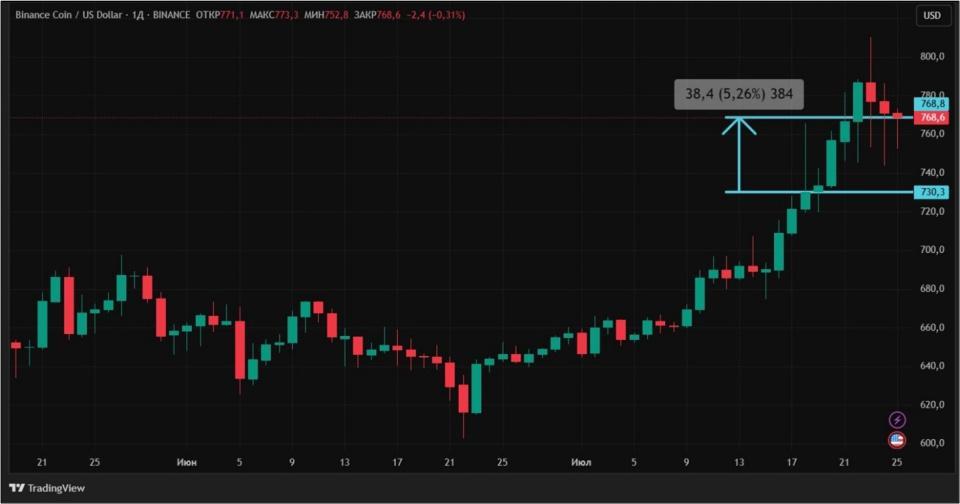Click the red 768,6 current price label

[932, 118]
